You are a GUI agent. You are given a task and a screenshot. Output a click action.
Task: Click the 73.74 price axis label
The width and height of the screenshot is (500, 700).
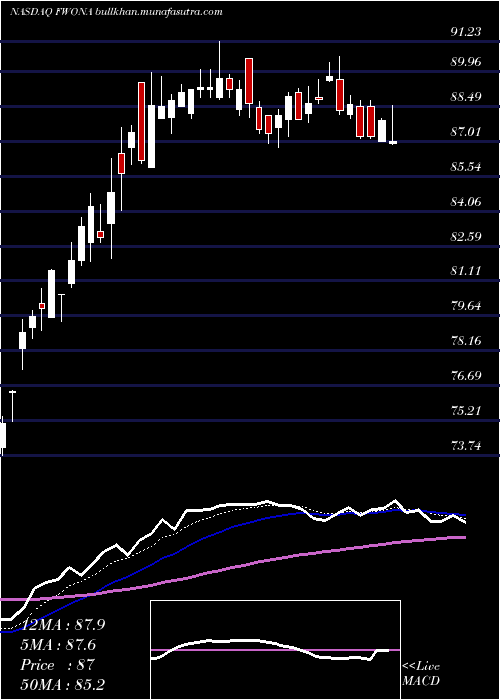466,446
